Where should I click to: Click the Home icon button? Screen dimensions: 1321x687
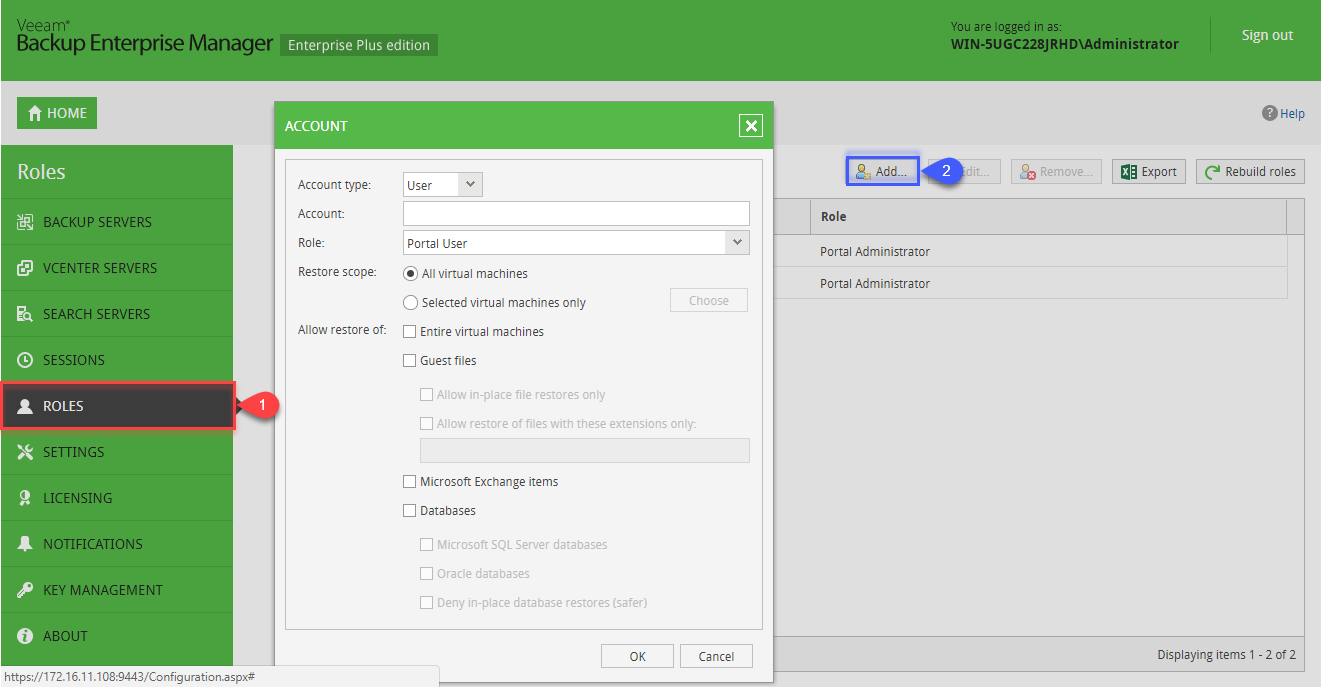57,113
